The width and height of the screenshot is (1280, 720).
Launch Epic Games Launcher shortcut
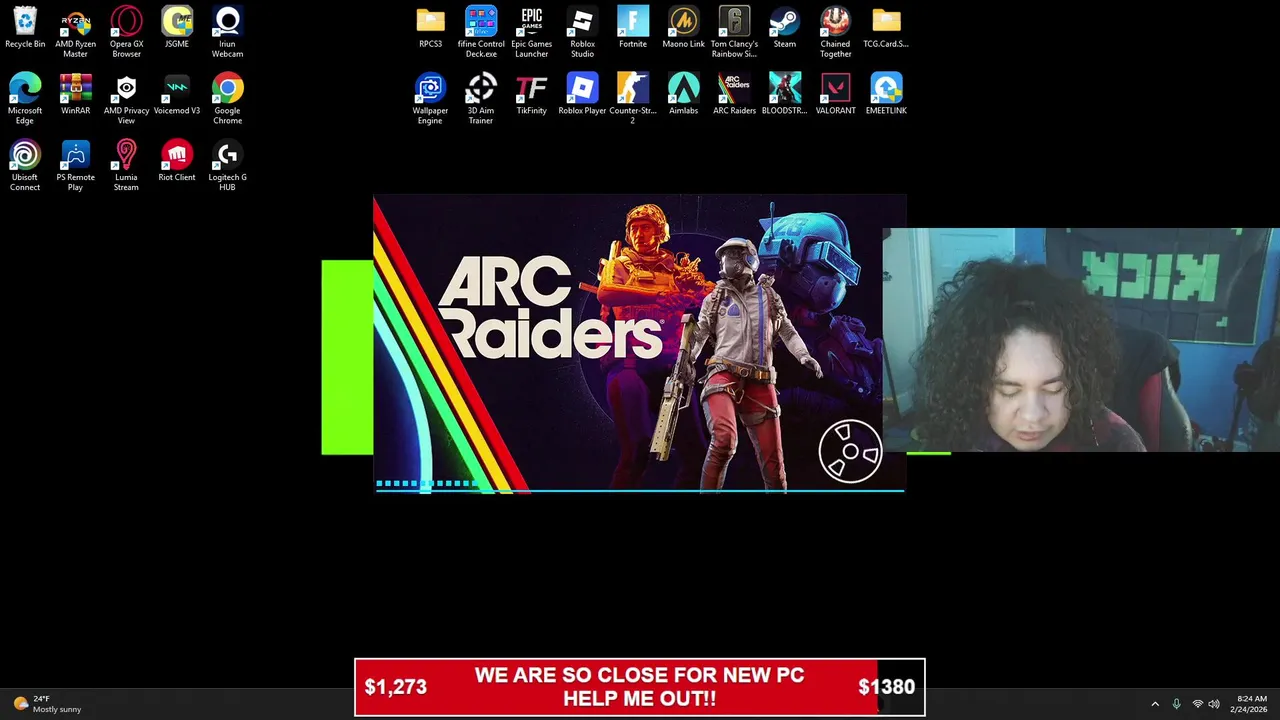[x=532, y=32]
